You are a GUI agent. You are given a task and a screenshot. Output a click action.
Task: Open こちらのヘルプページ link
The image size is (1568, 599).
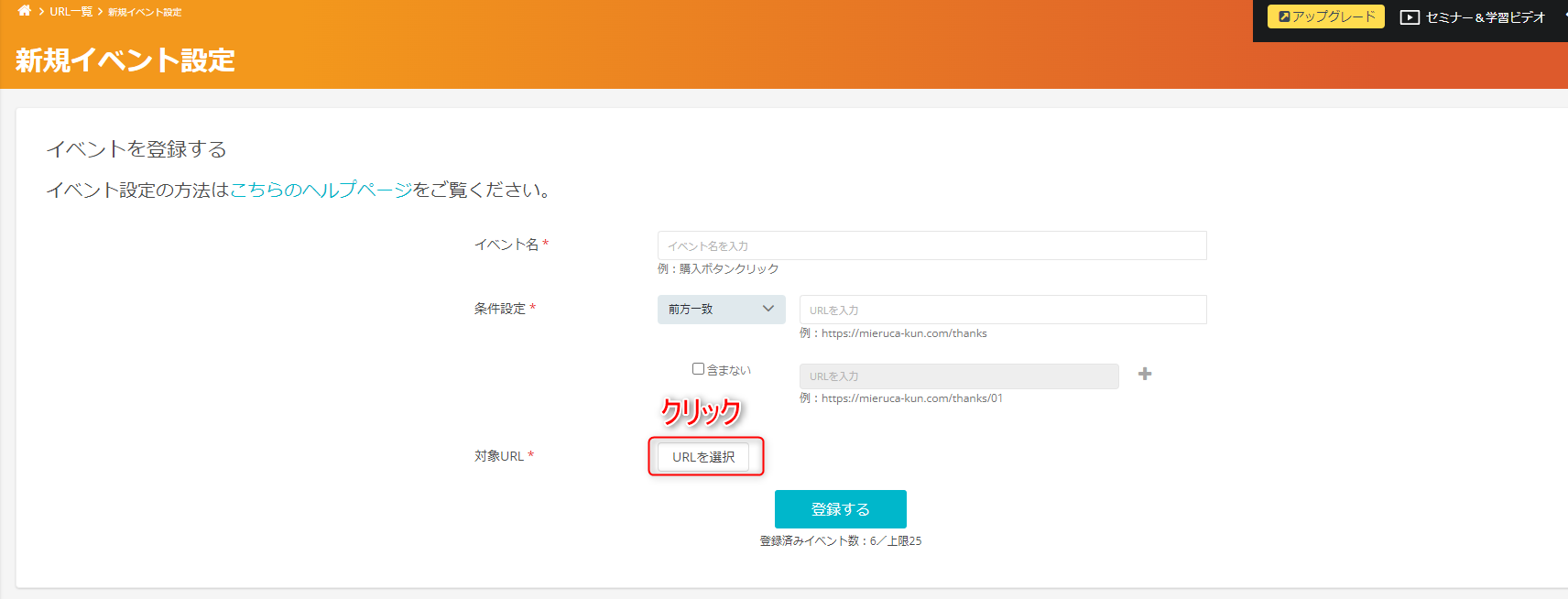click(x=321, y=190)
